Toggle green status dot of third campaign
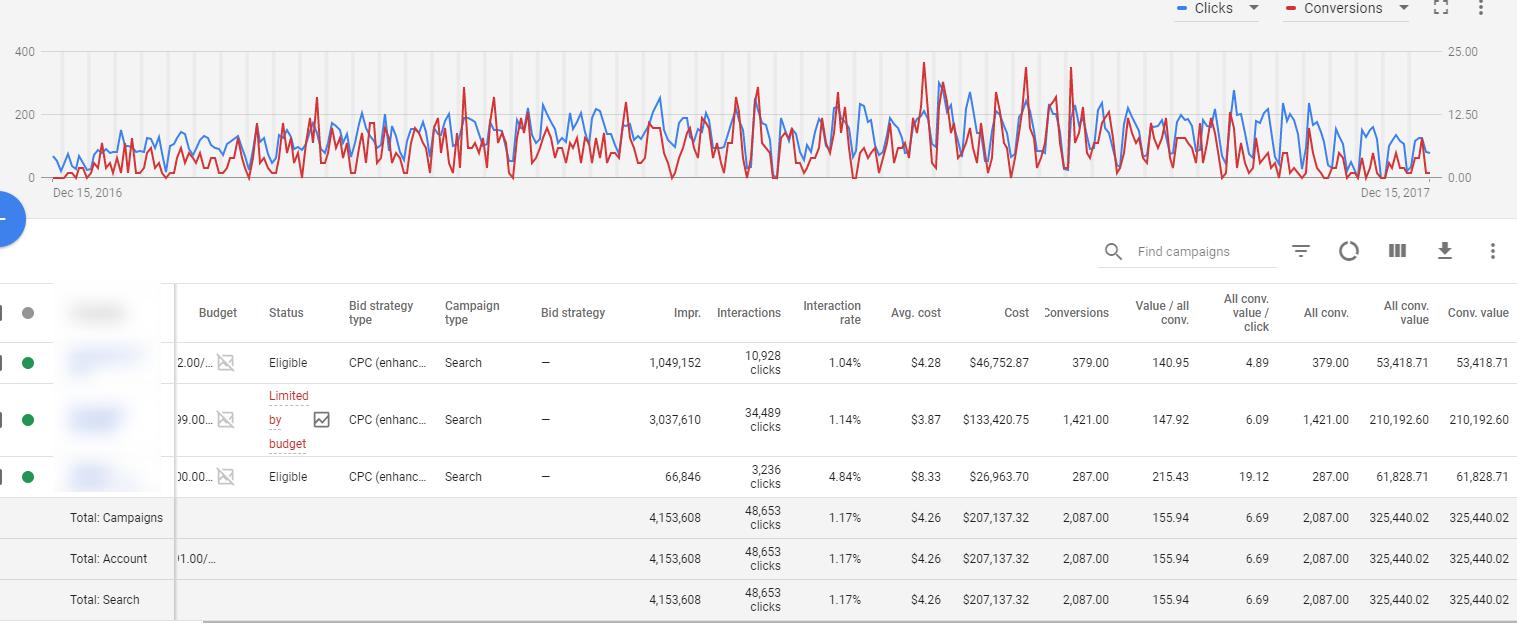1517x623 pixels. tap(28, 477)
